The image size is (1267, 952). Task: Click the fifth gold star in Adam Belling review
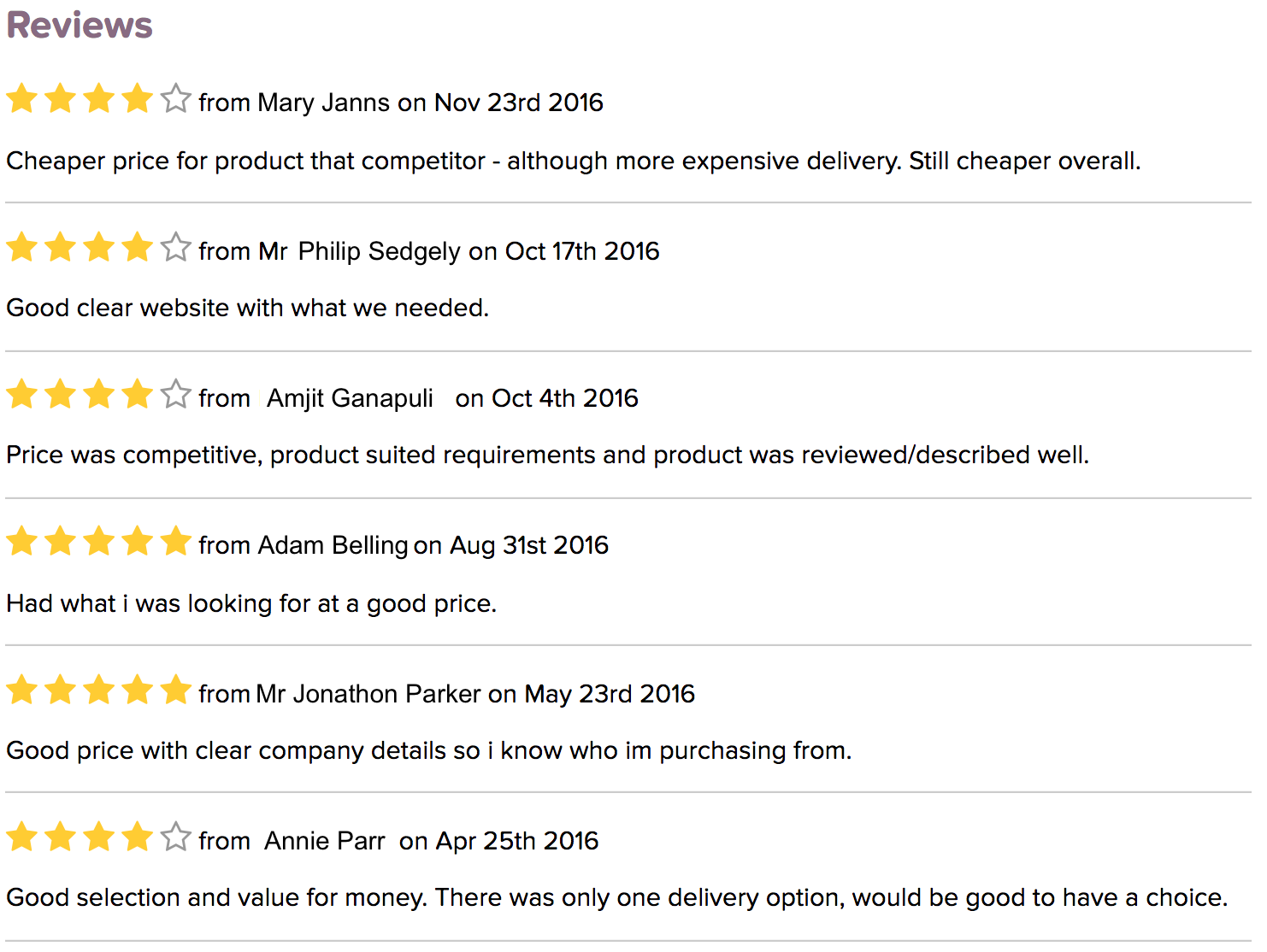[x=175, y=542]
